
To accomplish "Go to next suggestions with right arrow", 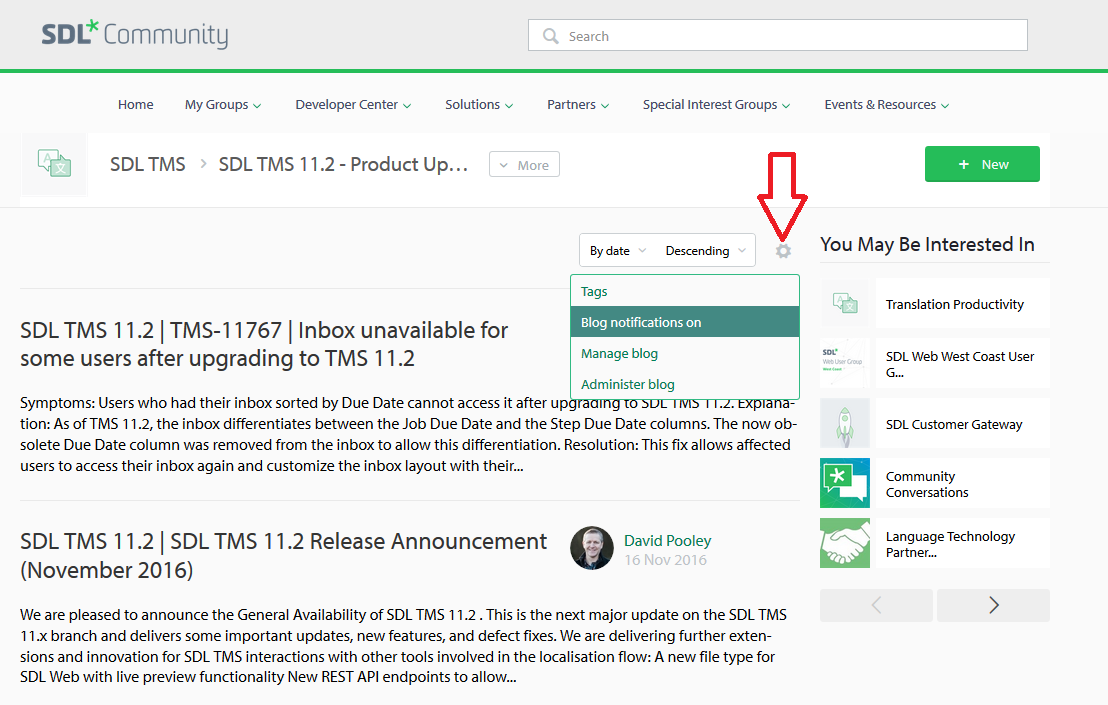I will [994, 605].
